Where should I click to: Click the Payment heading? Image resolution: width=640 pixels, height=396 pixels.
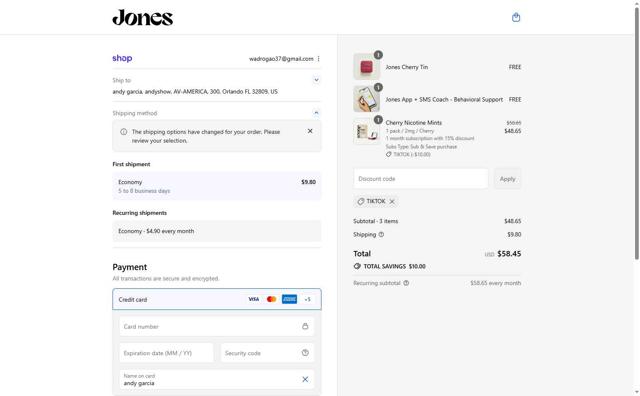coord(130,267)
